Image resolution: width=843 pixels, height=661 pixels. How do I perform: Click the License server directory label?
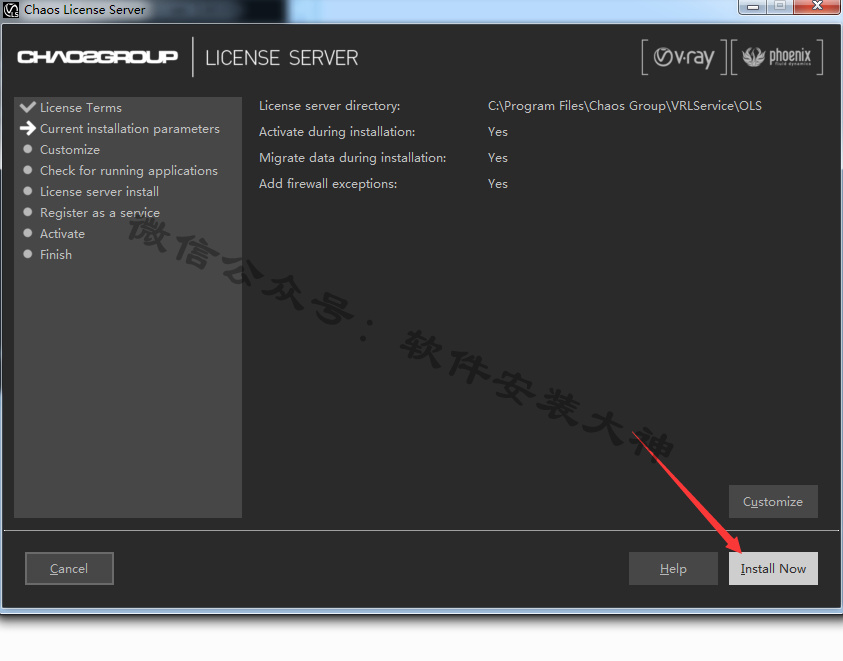330,106
